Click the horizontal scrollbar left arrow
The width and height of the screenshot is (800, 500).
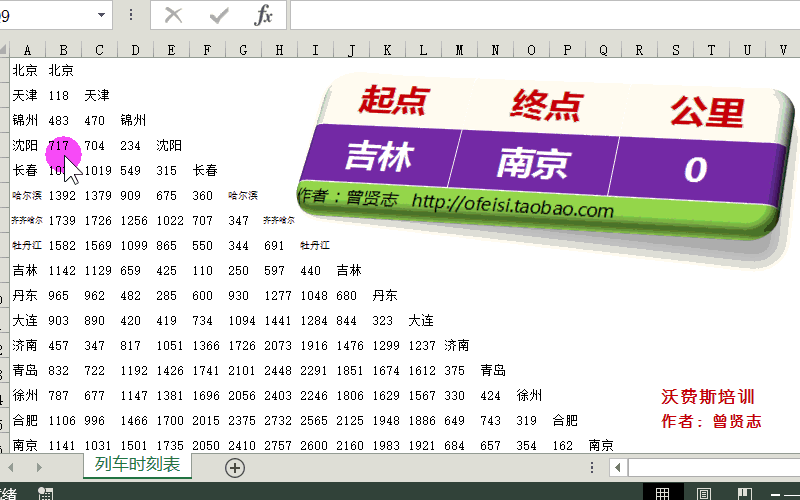coord(618,467)
